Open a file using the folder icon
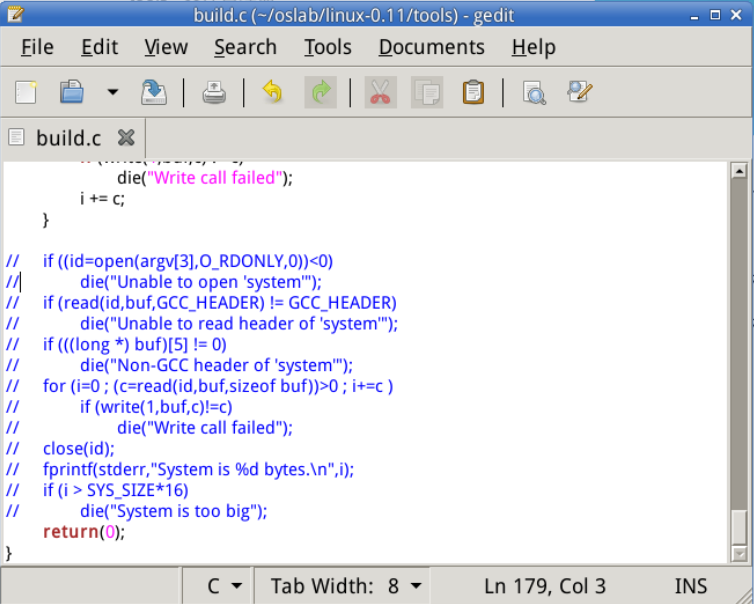 click(x=72, y=92)
